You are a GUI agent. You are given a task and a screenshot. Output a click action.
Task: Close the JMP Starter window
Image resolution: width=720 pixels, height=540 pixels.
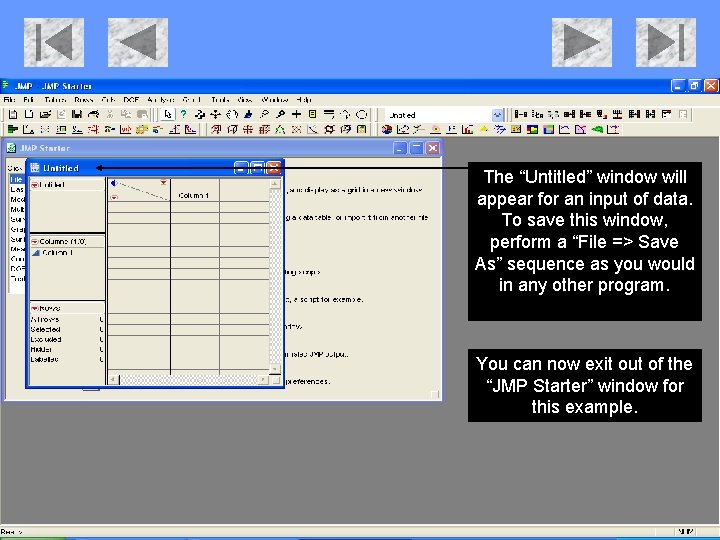[433, 148]
